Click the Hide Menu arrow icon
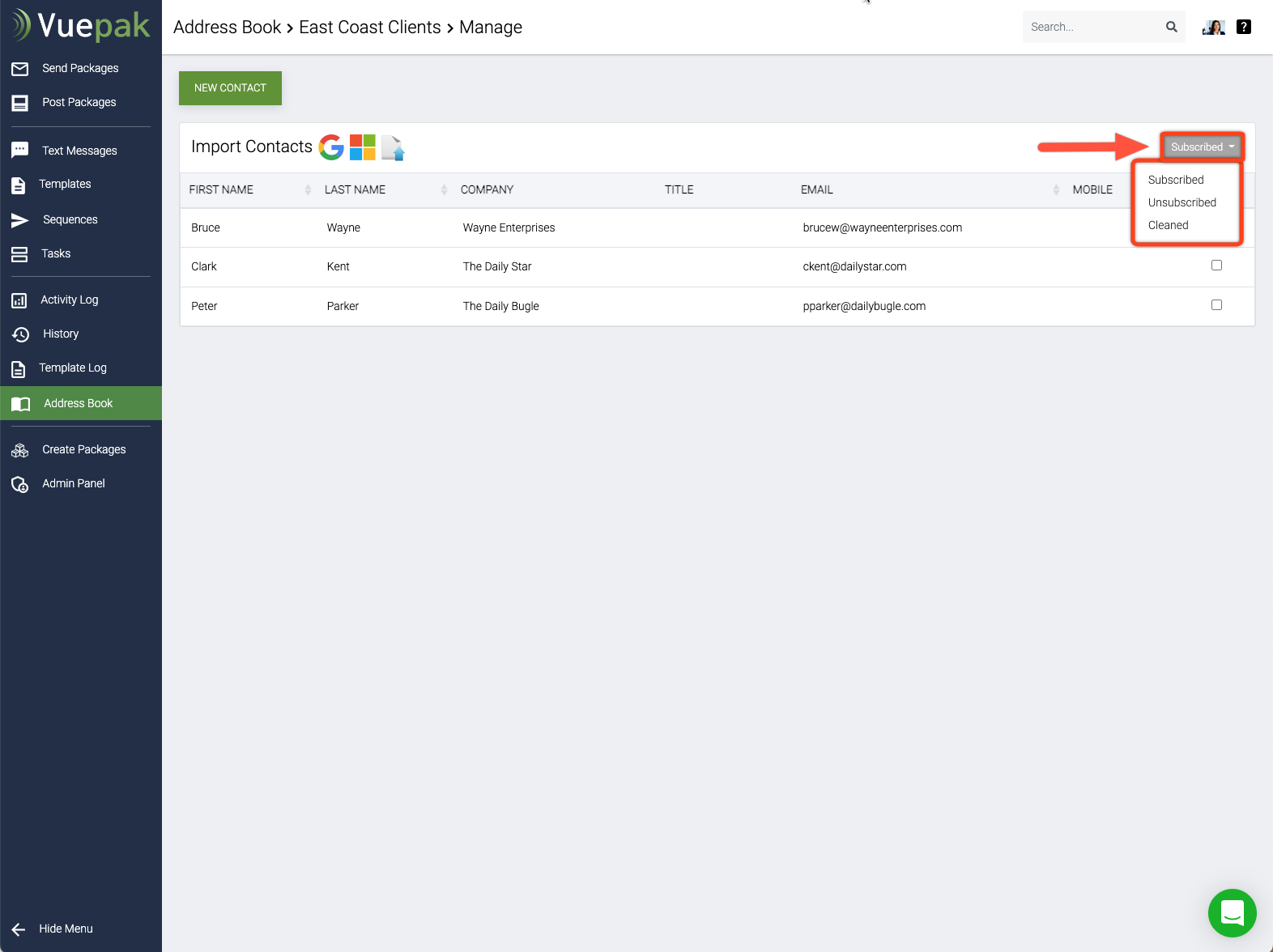 (19, 929)
